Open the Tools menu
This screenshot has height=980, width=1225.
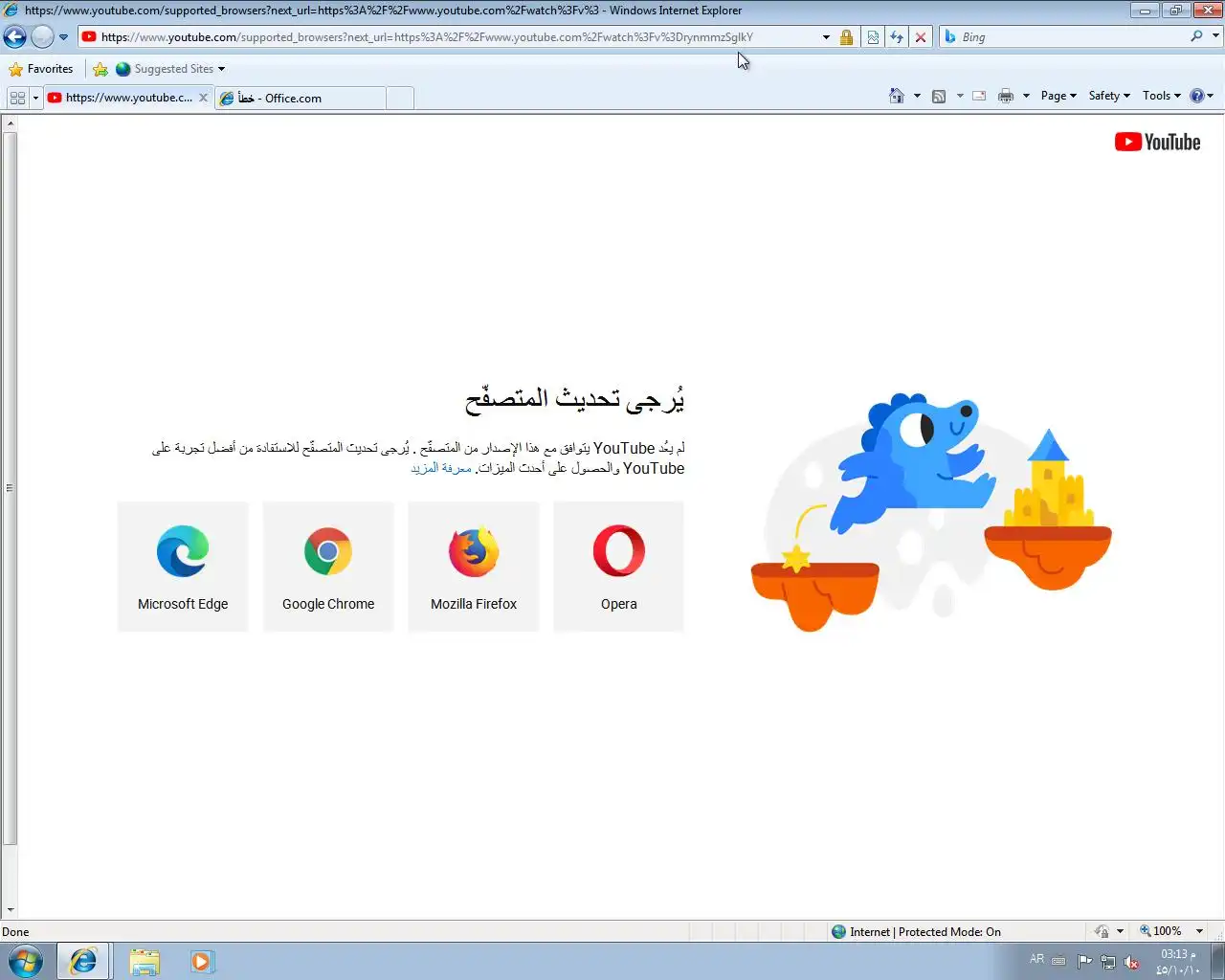pos(1162,96)
